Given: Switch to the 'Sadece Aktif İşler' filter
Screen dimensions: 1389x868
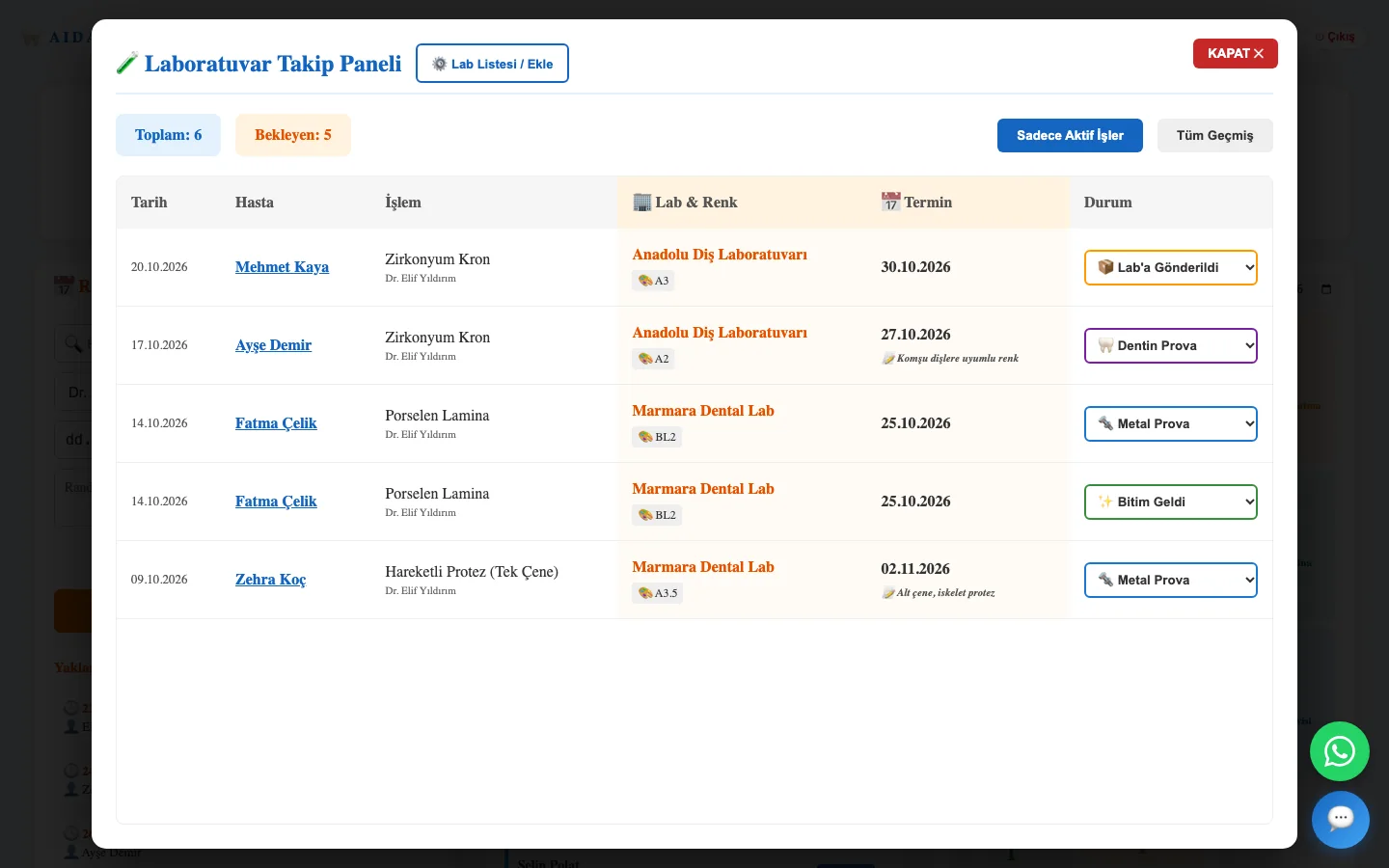Looking at the screenshot, I should coord(1070,135).
